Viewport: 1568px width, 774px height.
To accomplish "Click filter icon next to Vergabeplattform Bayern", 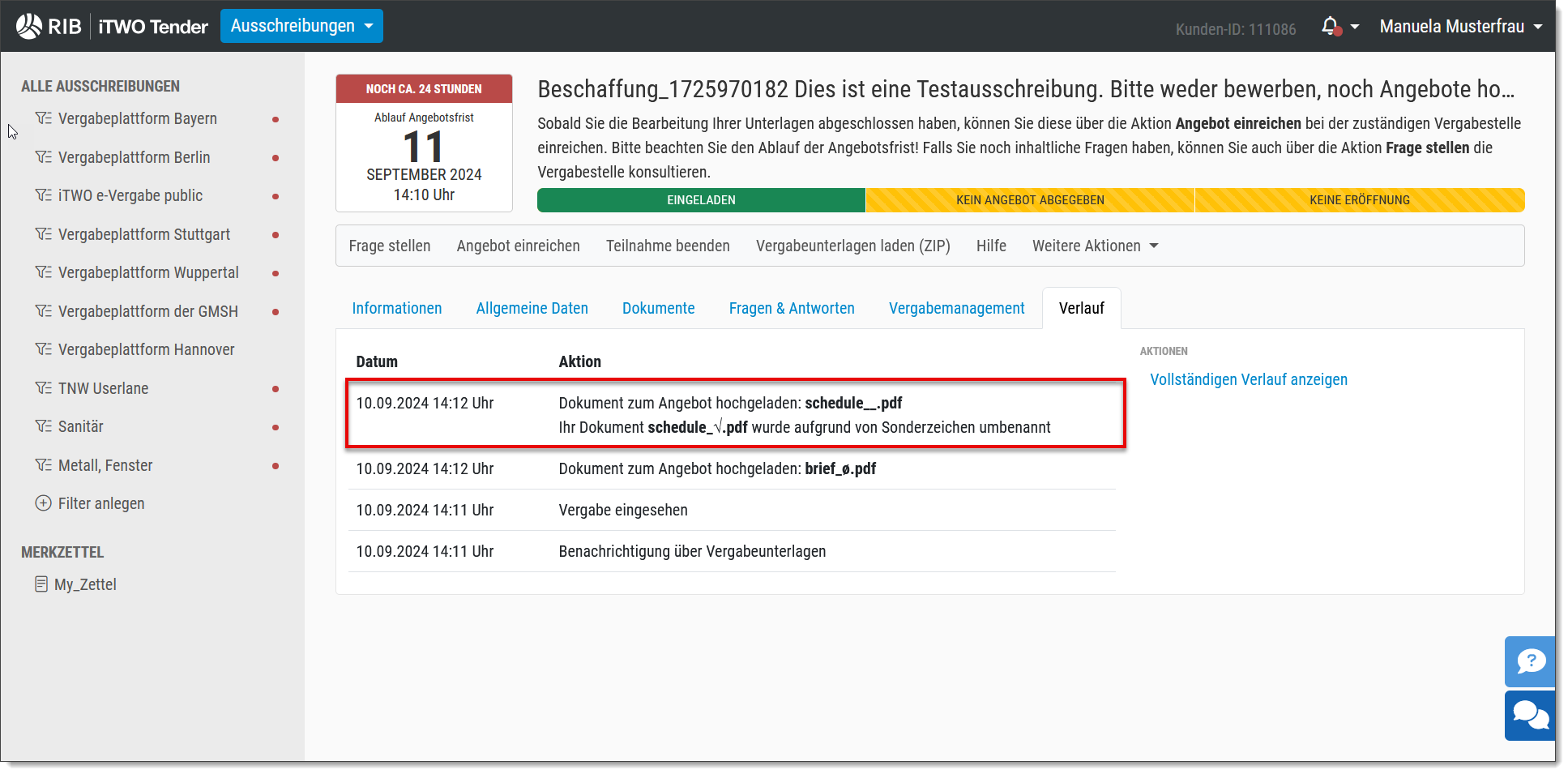I will 44,118.
